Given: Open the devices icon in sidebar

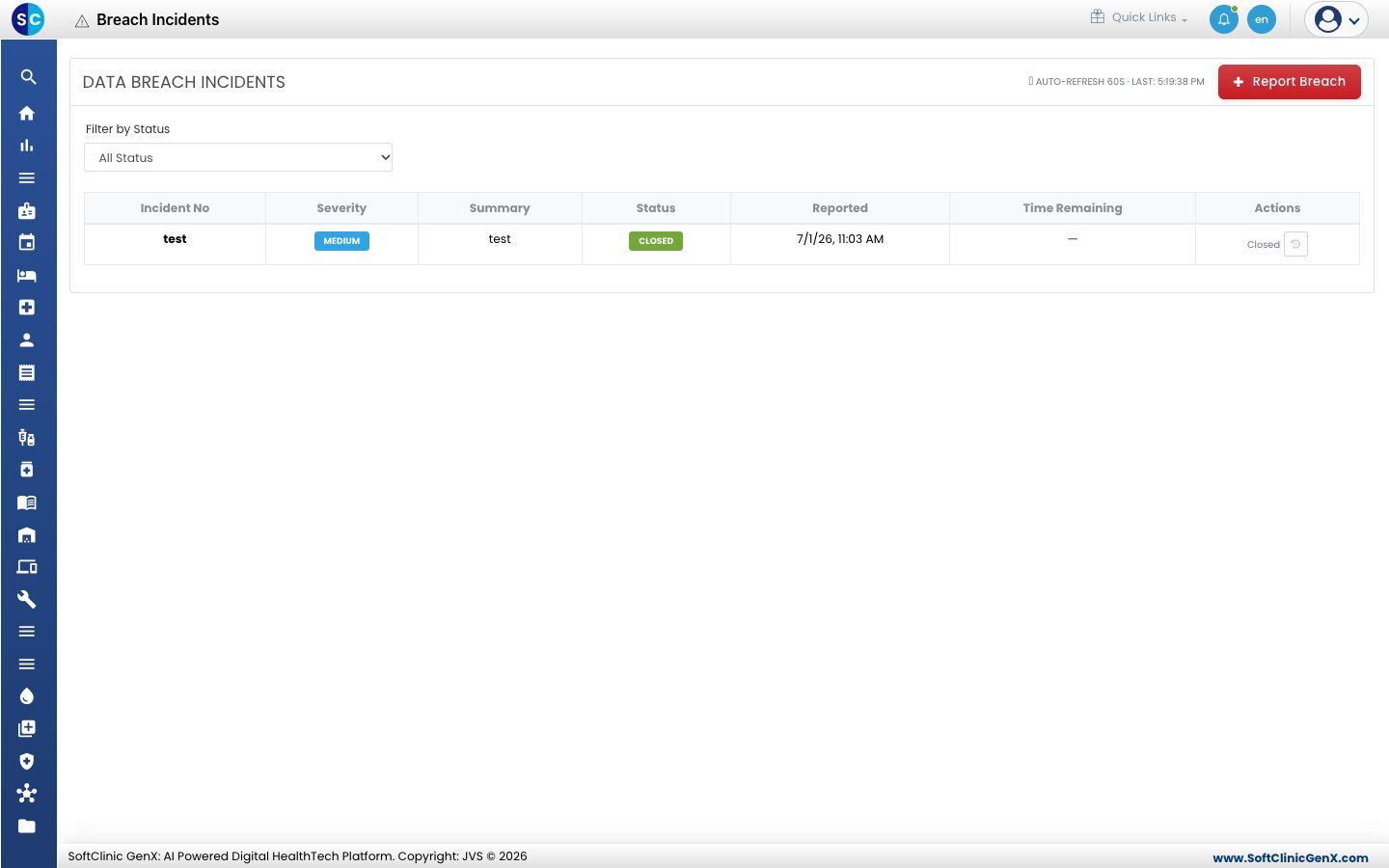Looking at the screenshot, I should coord(27,567).
